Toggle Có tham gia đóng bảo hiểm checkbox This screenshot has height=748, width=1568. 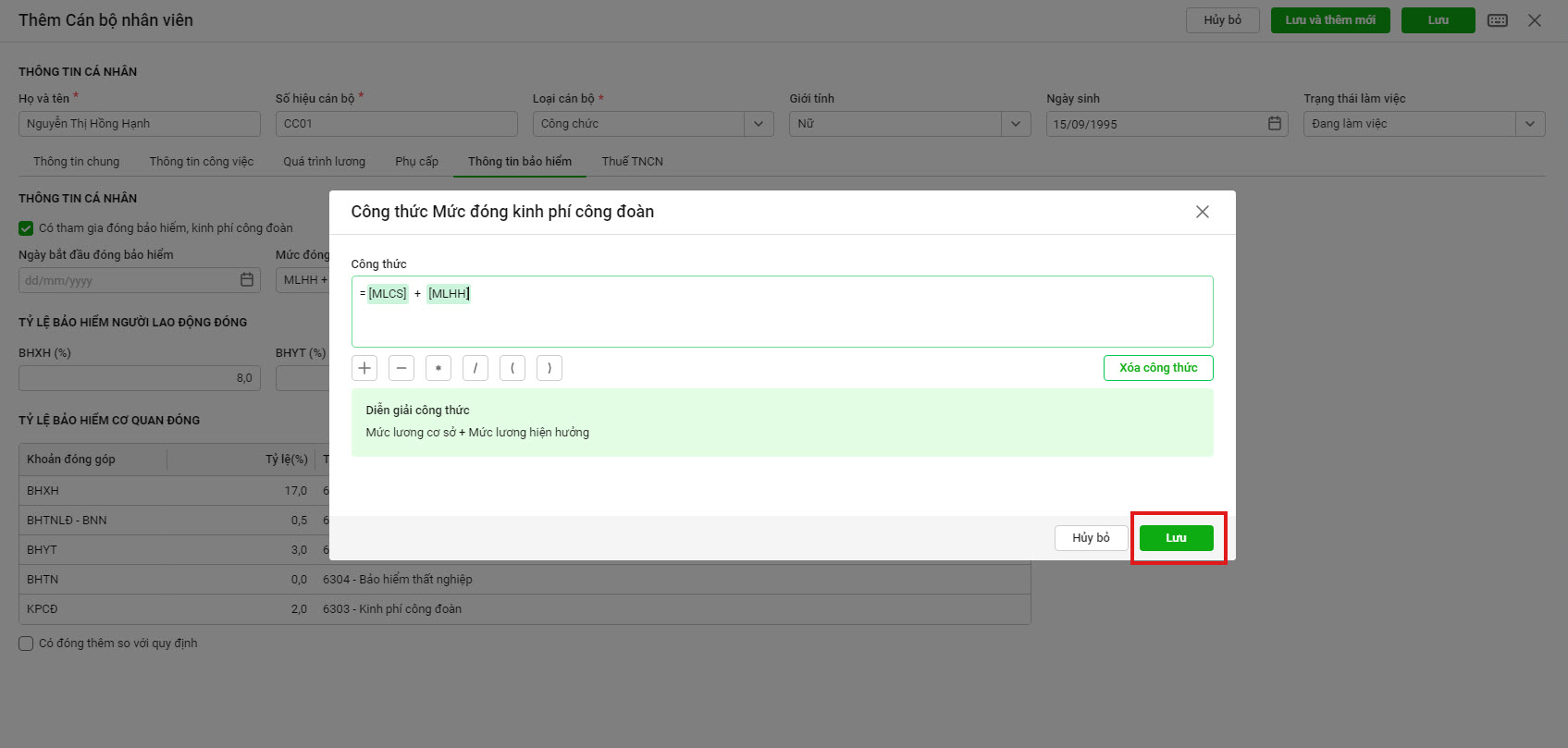pyautogui.click(x=26, y=228)
